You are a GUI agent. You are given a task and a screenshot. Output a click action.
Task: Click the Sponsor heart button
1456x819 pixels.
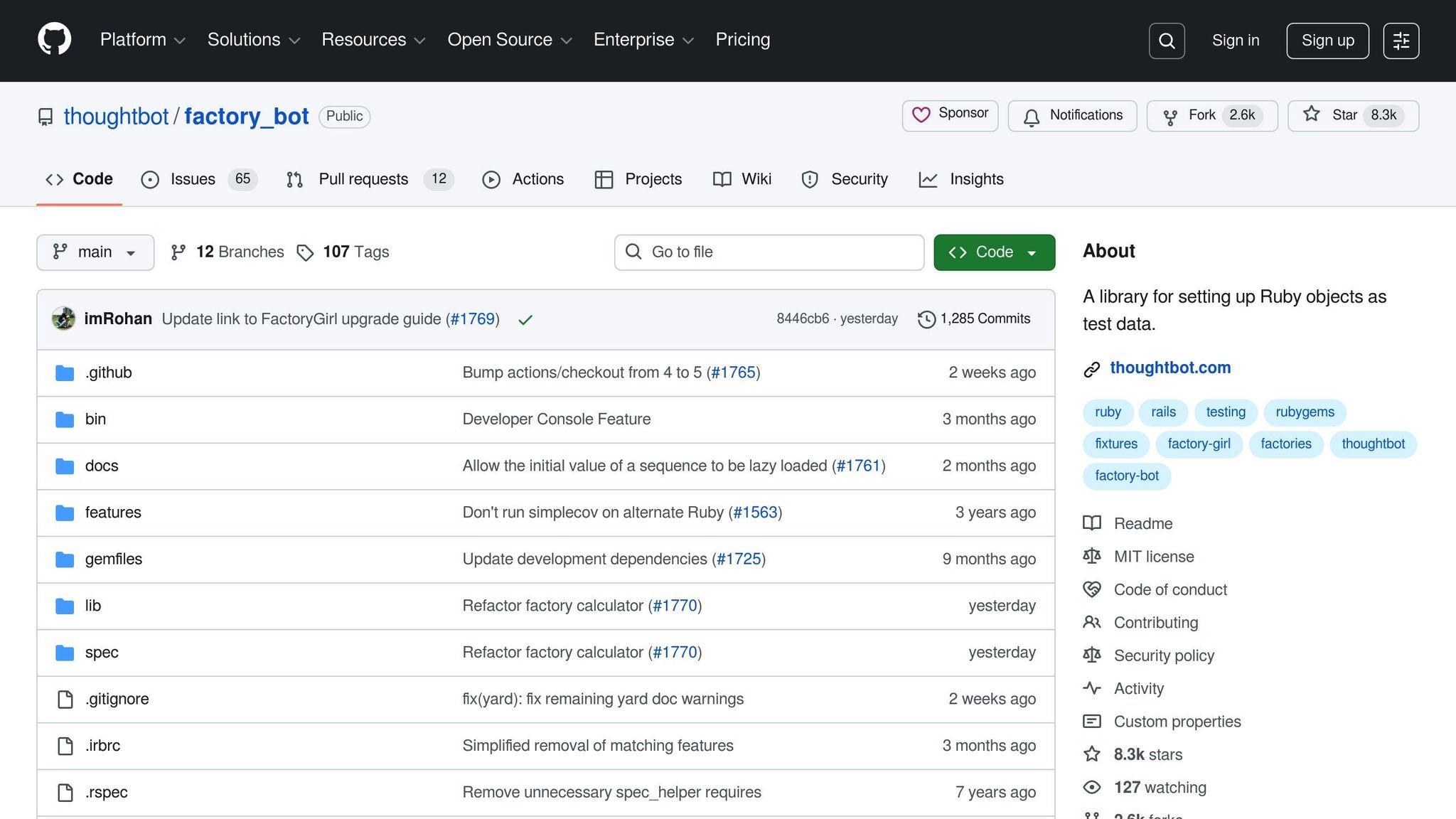(x=950, y=115)
